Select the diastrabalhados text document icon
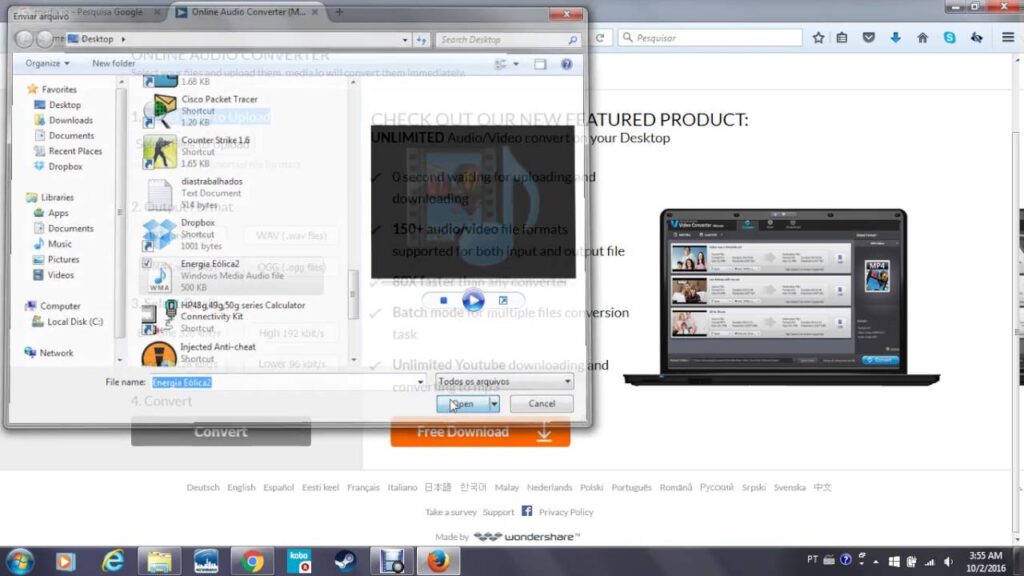This screenshot has height=576, width=1024. (159, 193)
